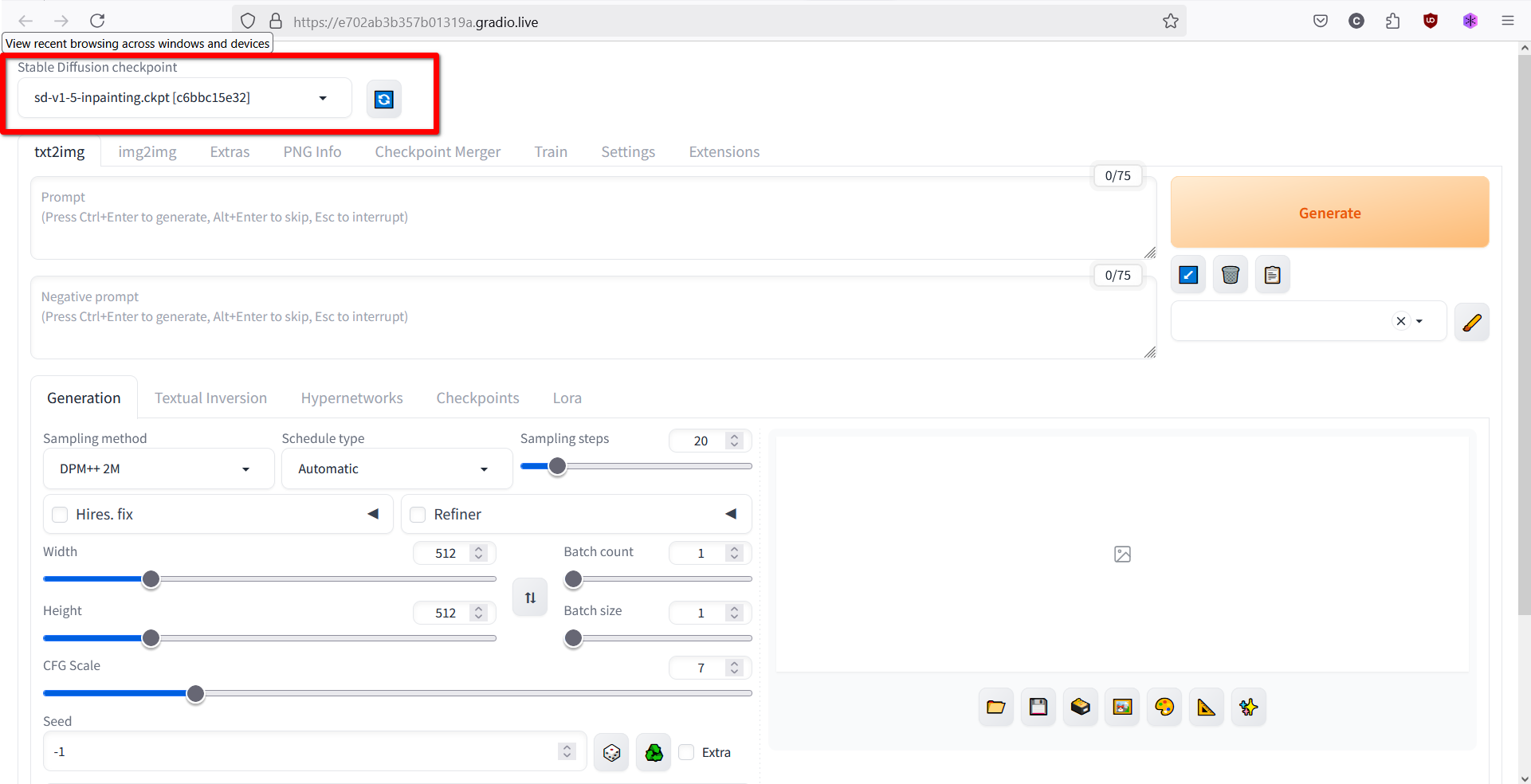Switch to the img2img tab
The height and width of the screenshot is (784, 1531).
tap(147, 151)
